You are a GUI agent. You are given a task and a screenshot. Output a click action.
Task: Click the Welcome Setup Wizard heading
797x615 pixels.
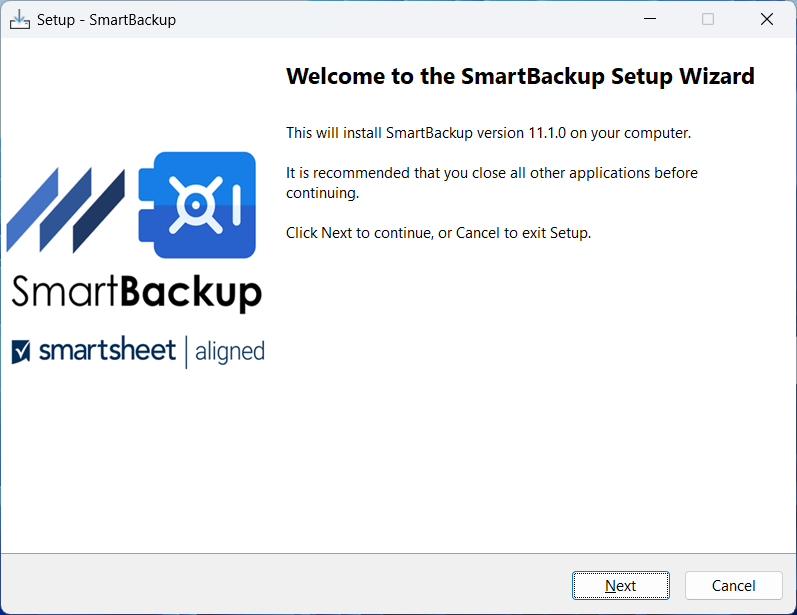pyautogui.click(x=520, y=77)
